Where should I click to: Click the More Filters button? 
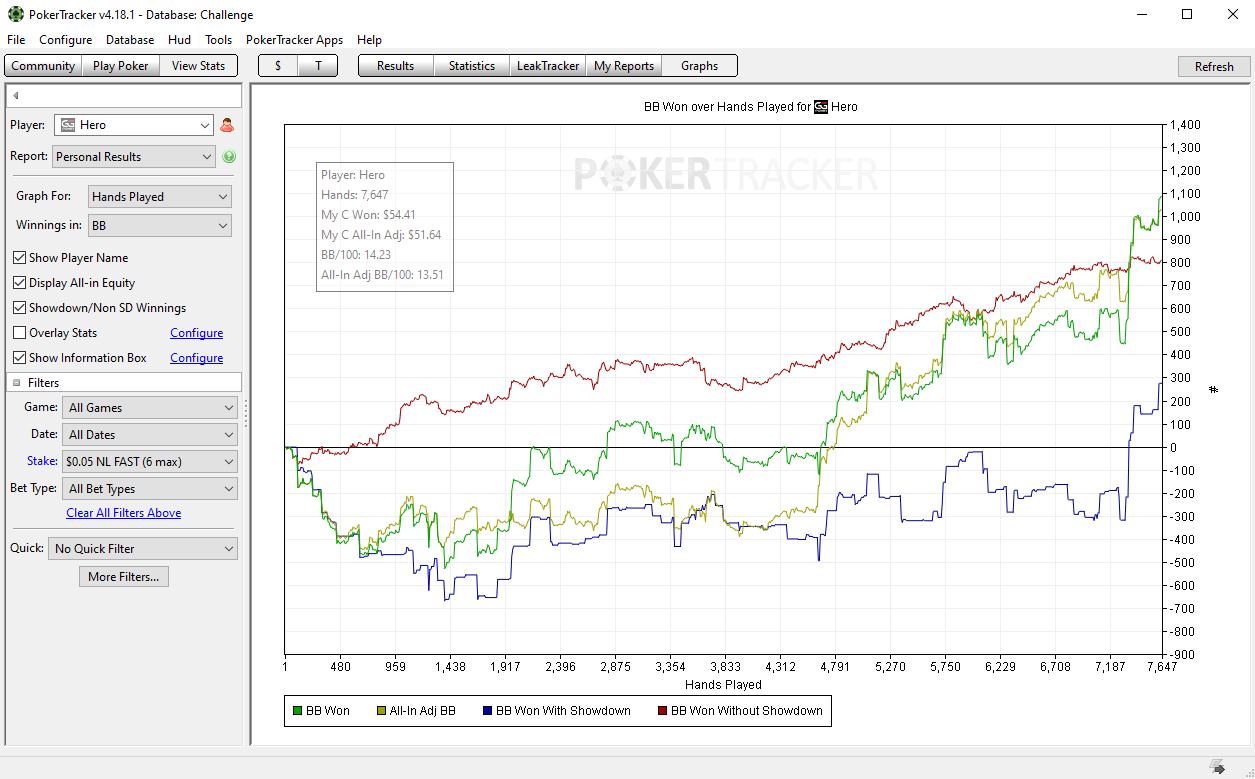pos(124,577)
